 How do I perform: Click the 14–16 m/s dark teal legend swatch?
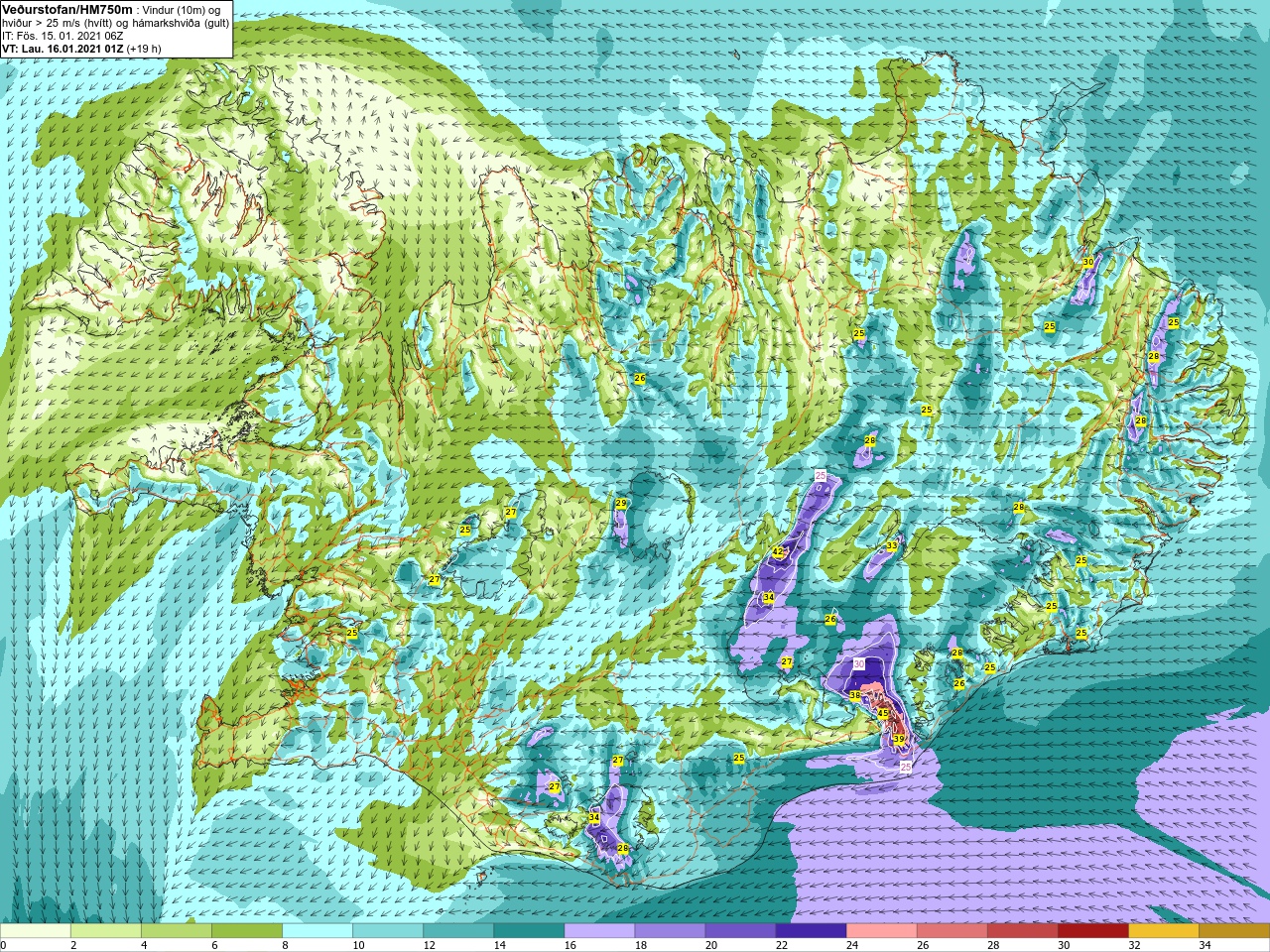click(x=529, y=931)
